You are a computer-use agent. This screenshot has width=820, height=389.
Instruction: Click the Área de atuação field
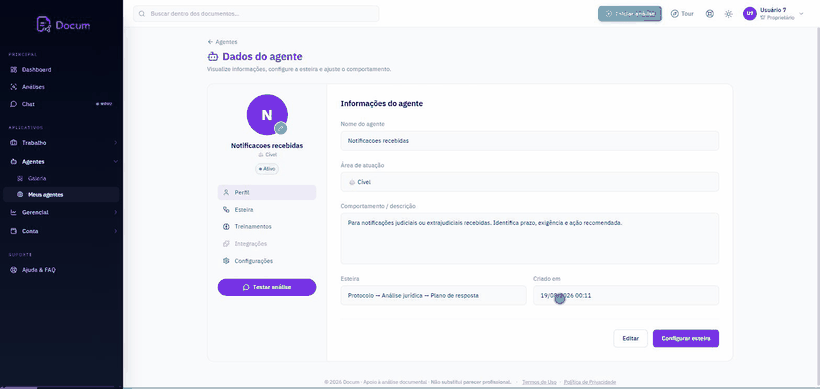click(529, 182)
